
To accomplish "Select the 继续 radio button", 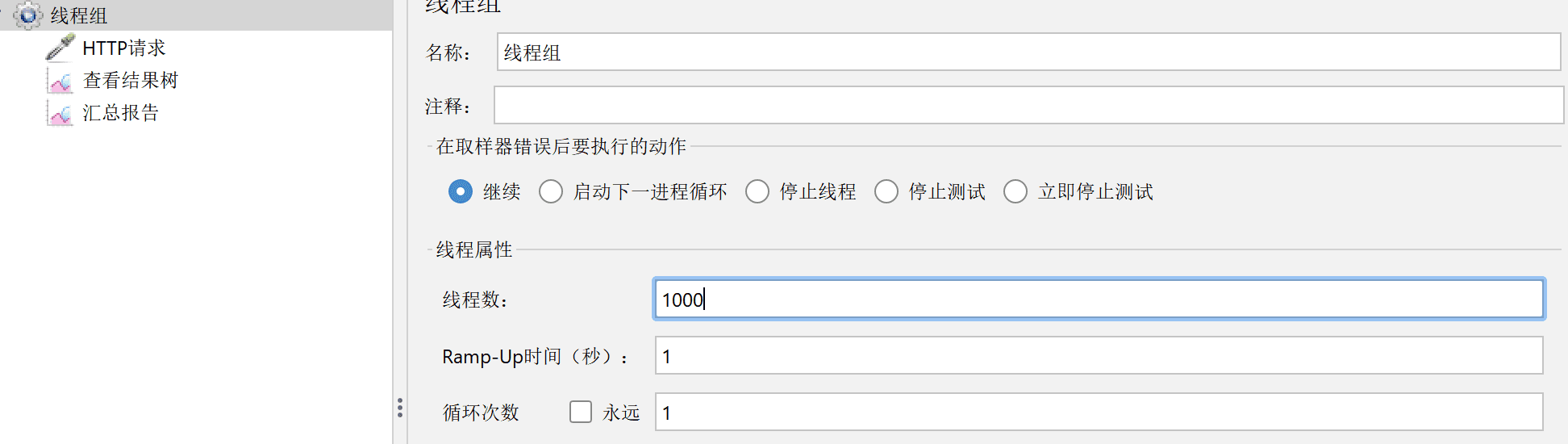I will tap(461, 191).
